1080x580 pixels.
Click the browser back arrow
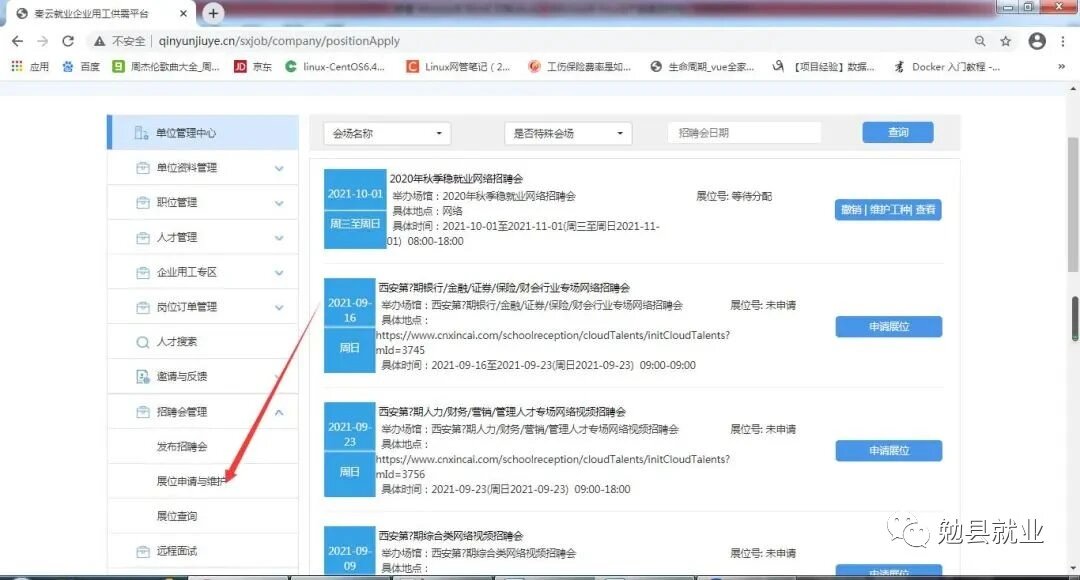[17, 41]
